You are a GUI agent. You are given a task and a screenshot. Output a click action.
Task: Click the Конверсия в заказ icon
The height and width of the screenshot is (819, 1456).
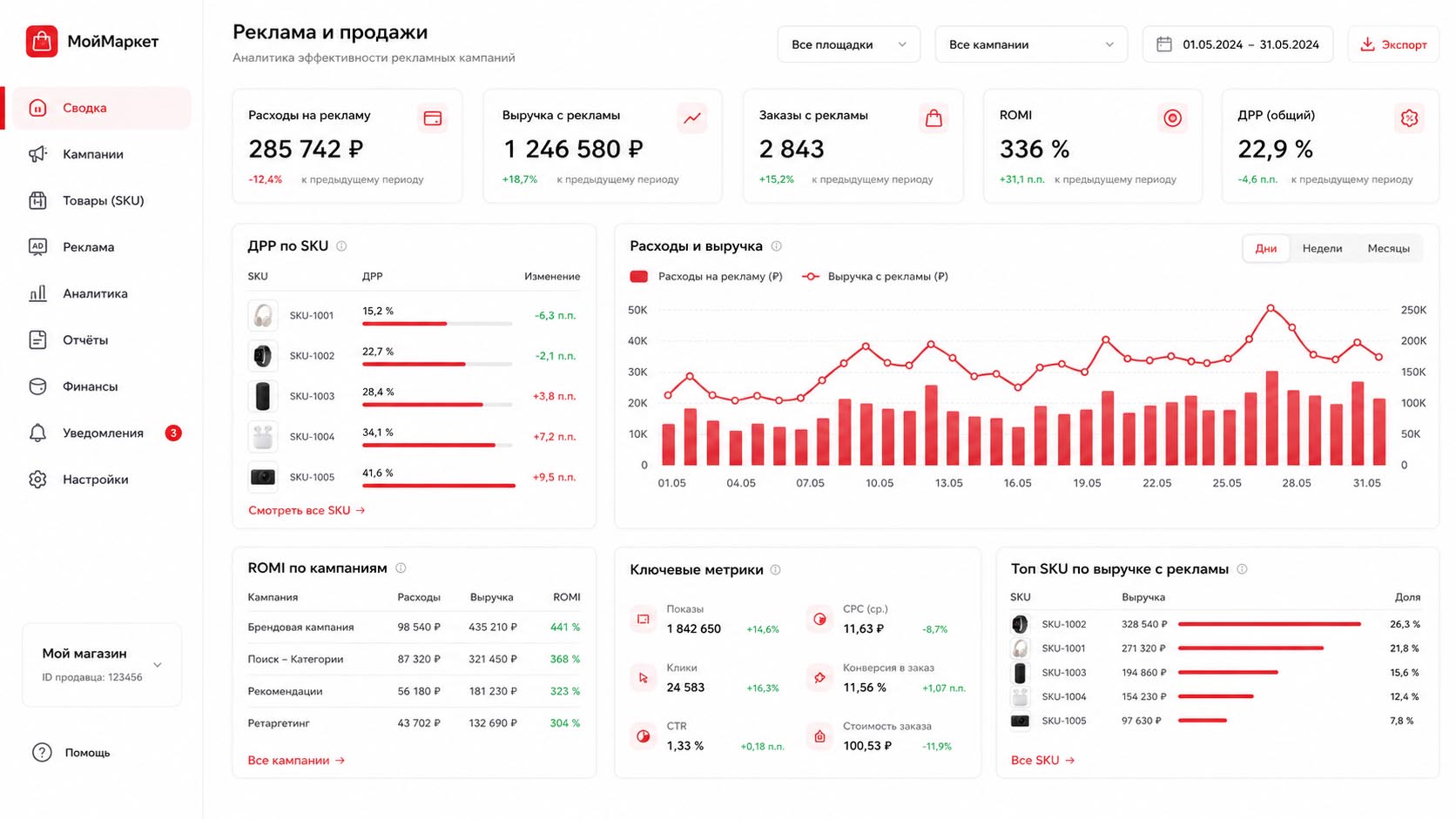(819, 678)
